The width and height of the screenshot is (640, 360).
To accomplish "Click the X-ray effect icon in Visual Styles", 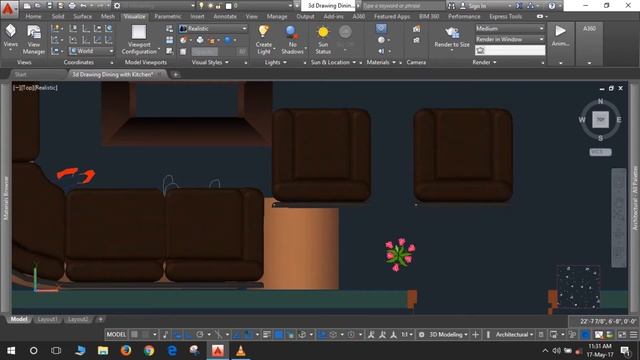I will (x=183, y=51).
